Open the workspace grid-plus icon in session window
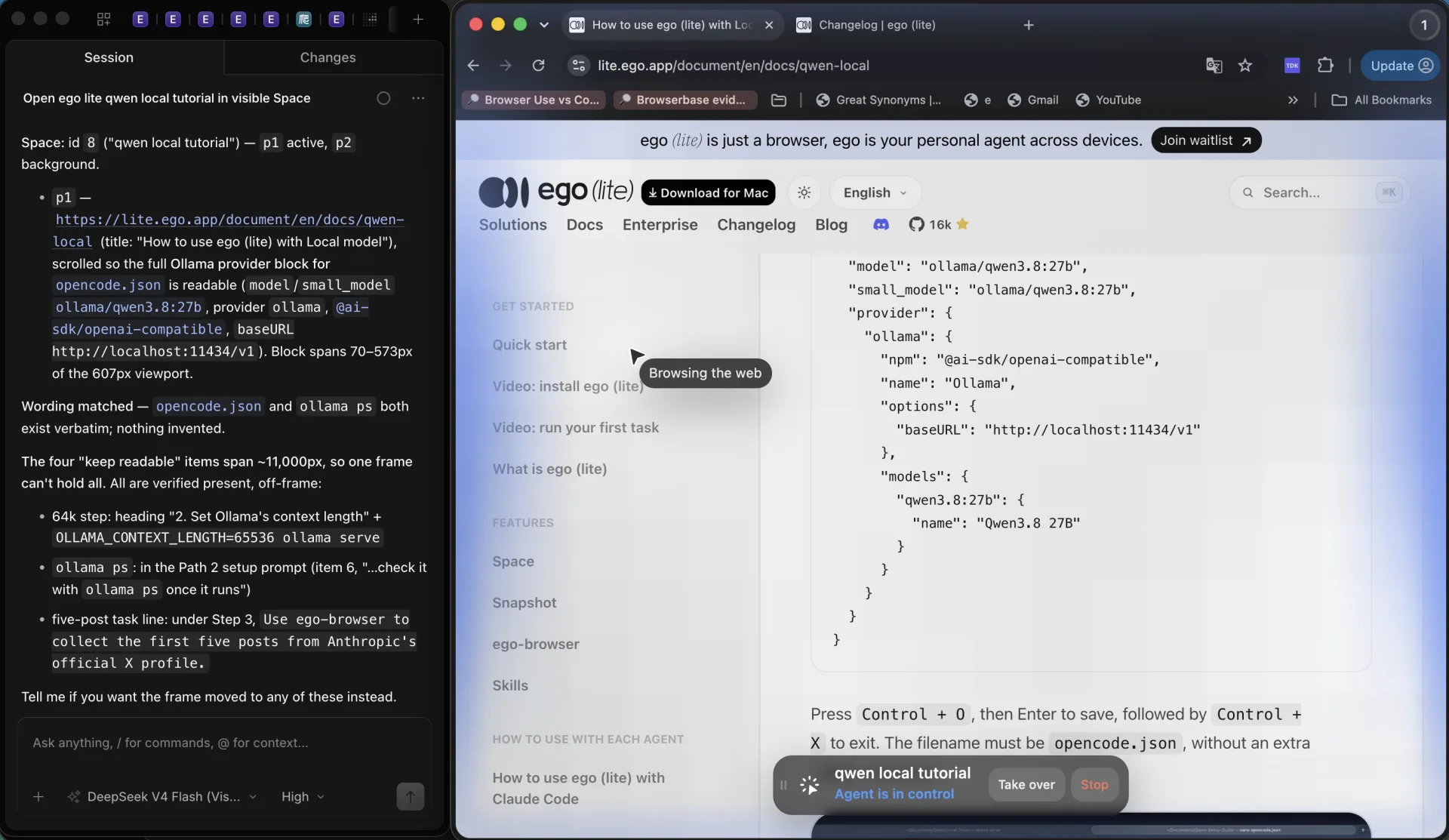This screenshot has height=840, width=1449. [104, 20]
